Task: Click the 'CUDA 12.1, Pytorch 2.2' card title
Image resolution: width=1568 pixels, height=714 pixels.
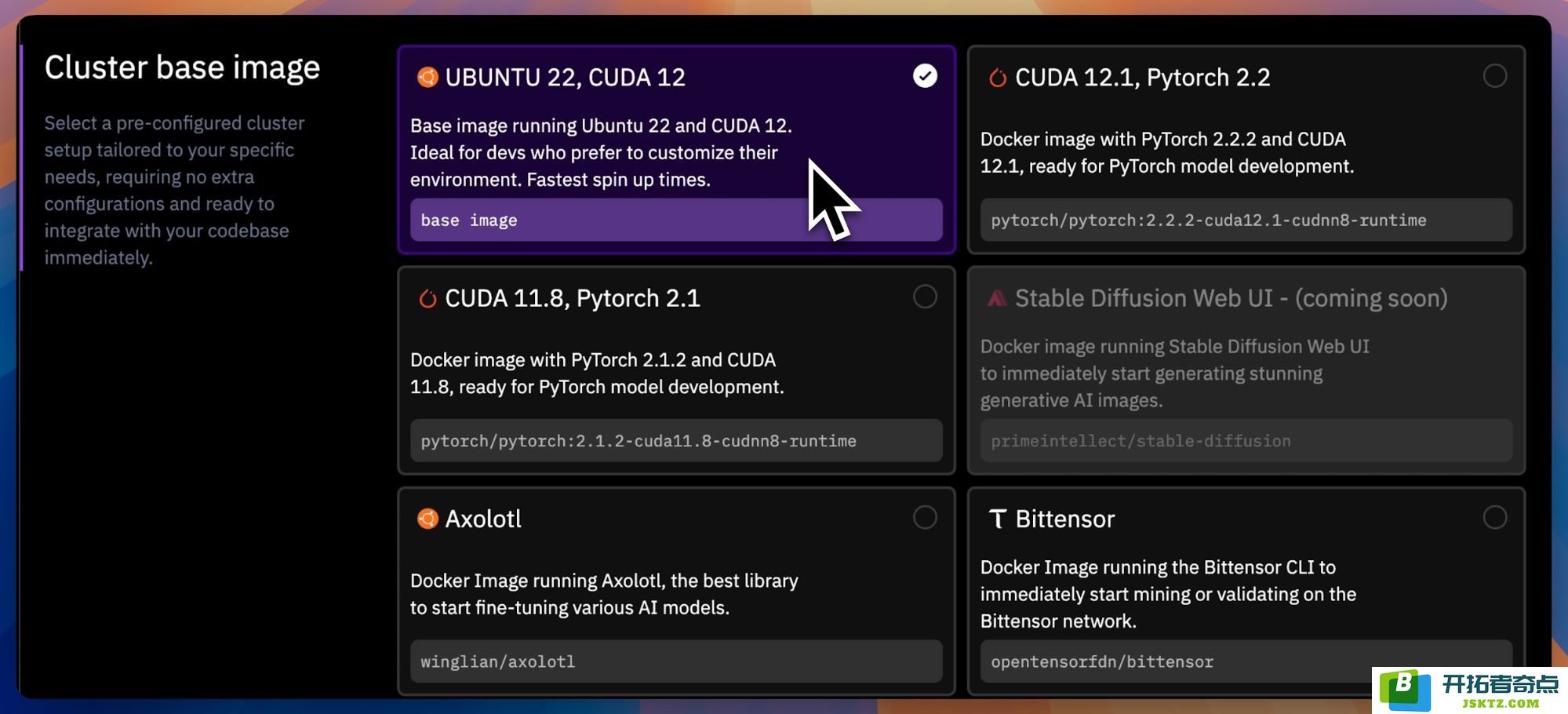Action: (x=1142, y=78)
